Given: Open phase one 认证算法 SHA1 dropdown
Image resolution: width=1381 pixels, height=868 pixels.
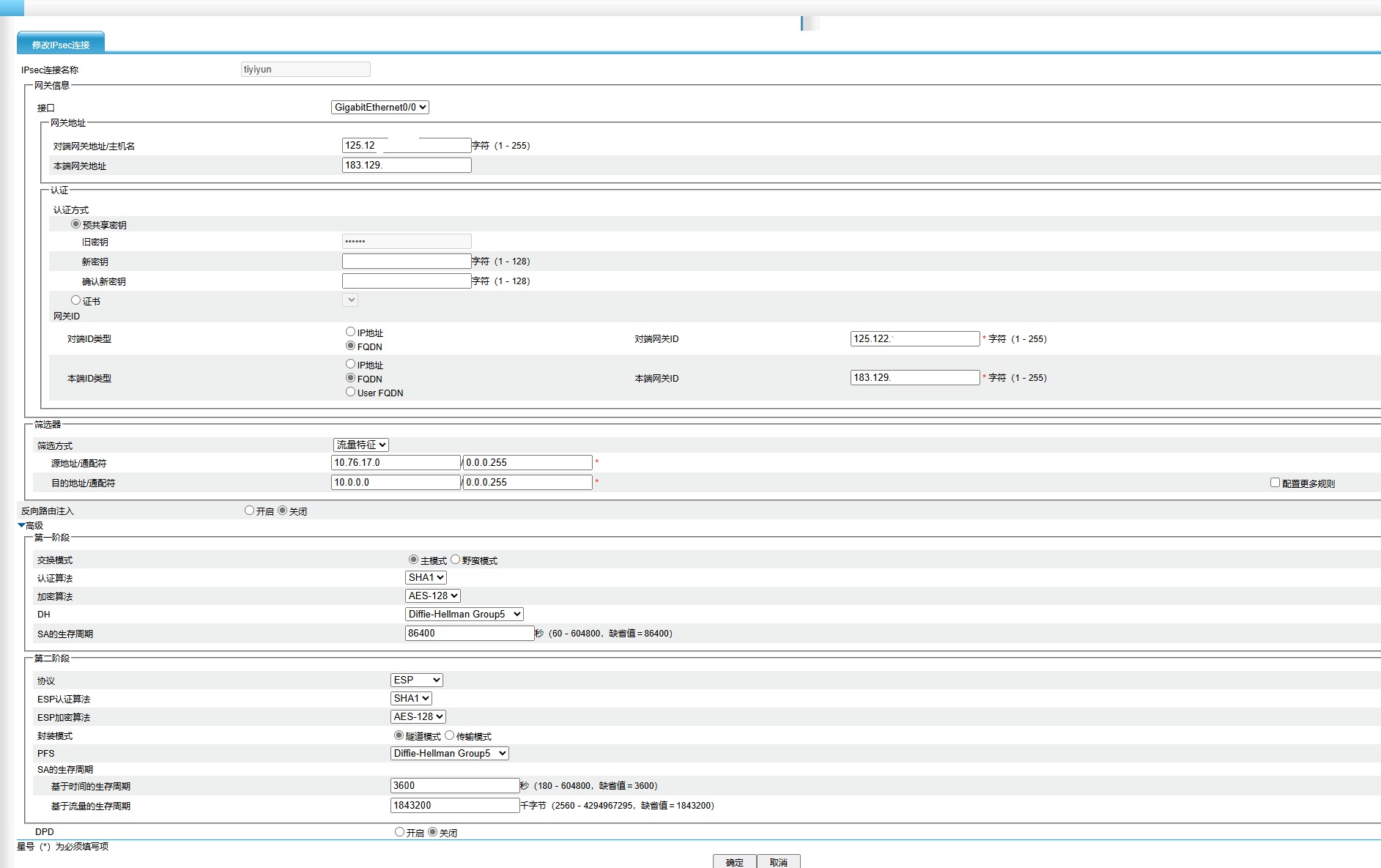Looking at the screenshot, I should (426, 578).
